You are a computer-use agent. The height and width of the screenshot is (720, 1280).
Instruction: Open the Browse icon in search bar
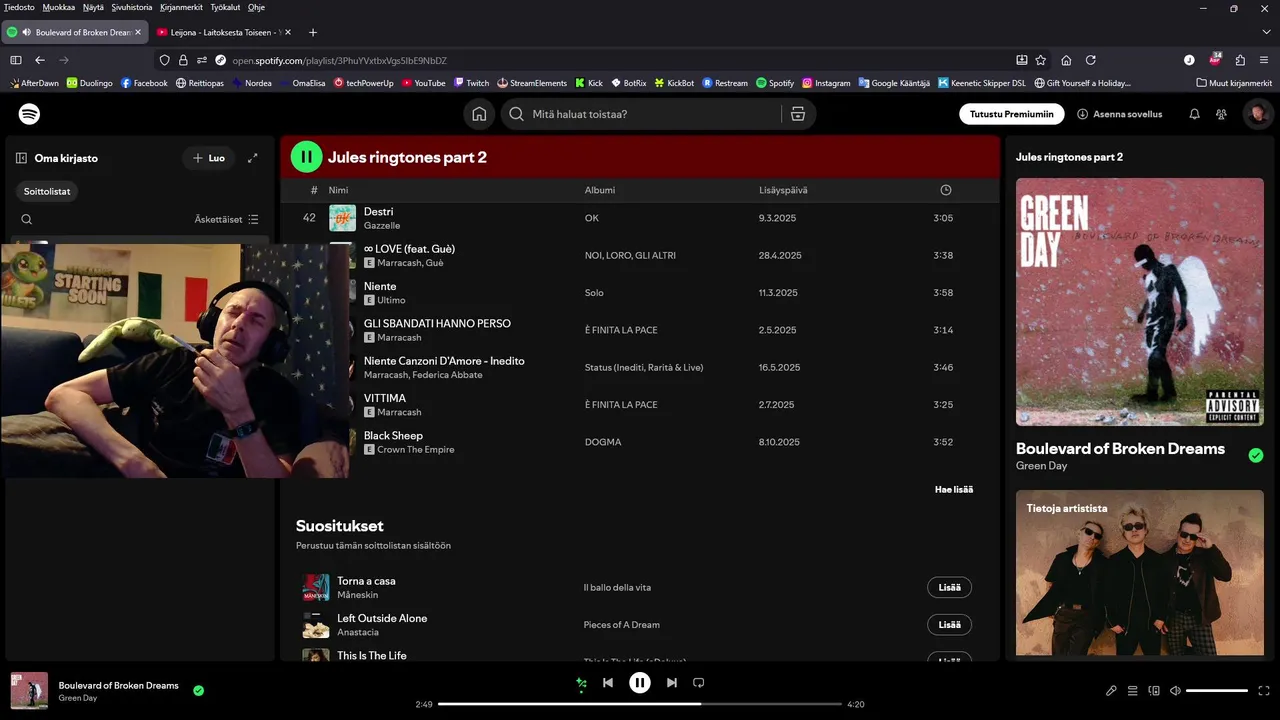point(798,114)
